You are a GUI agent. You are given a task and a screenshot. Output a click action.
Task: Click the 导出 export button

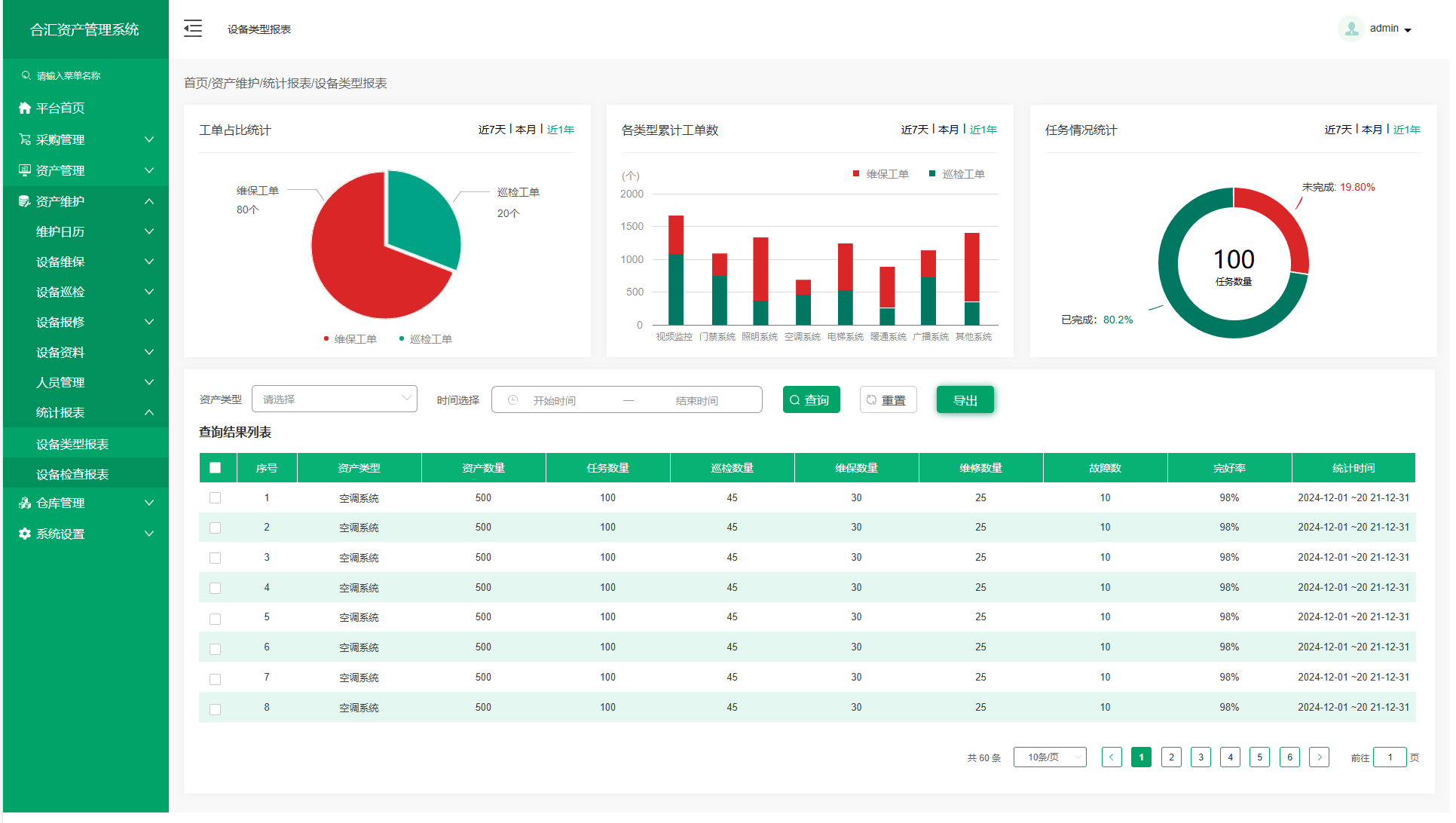pyautogui.click(x=965, y=400)
